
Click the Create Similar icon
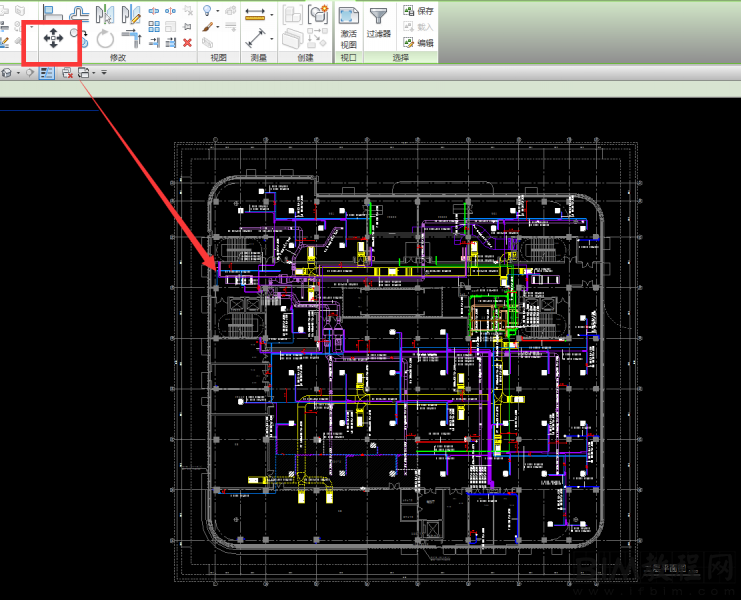tap(318, 38)
